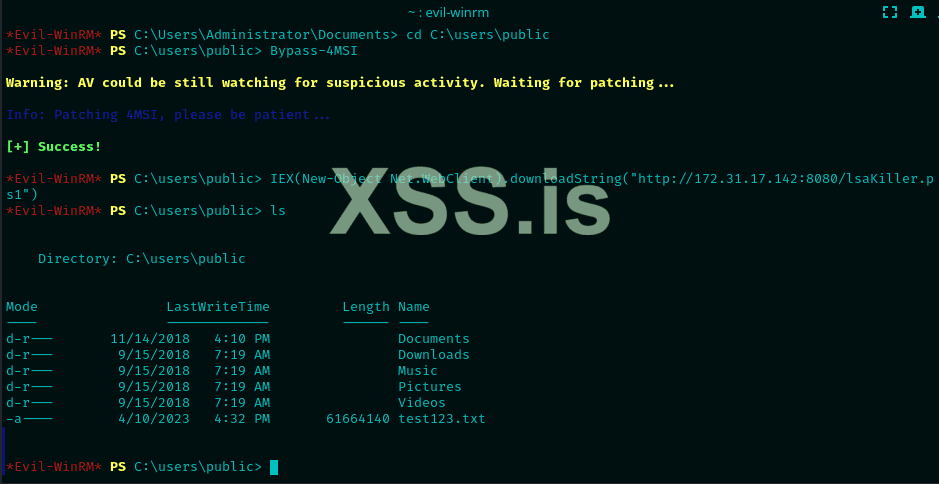
Task: Click the '-a----' mode of test123.txt
Action: click(29, 419)
